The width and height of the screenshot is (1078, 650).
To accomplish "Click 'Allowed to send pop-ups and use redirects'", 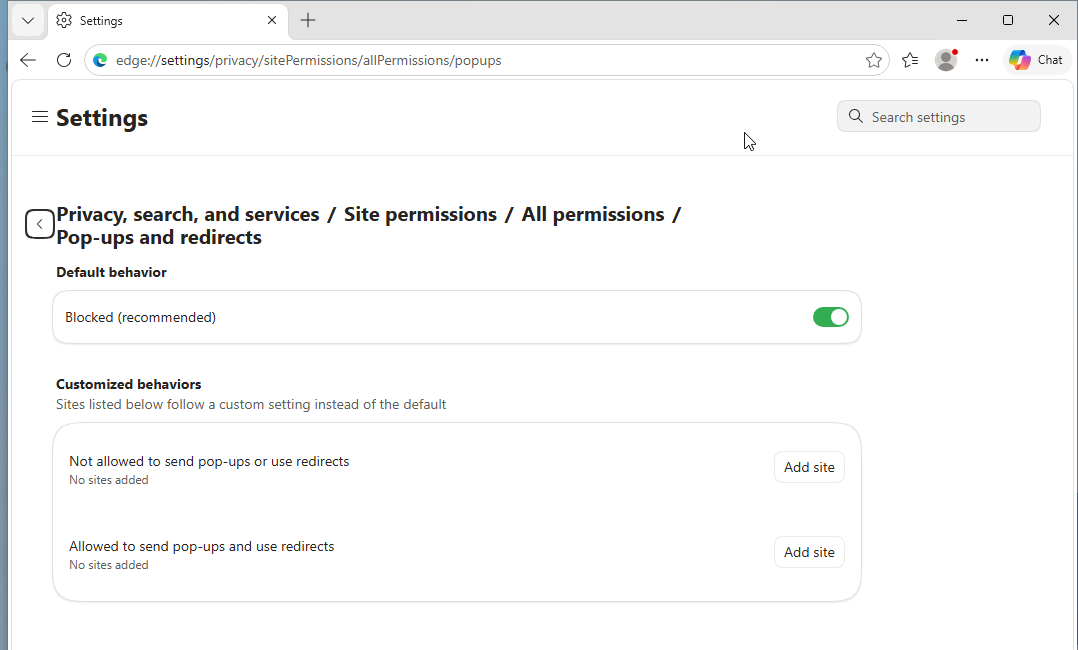I will tap(201, 547).
